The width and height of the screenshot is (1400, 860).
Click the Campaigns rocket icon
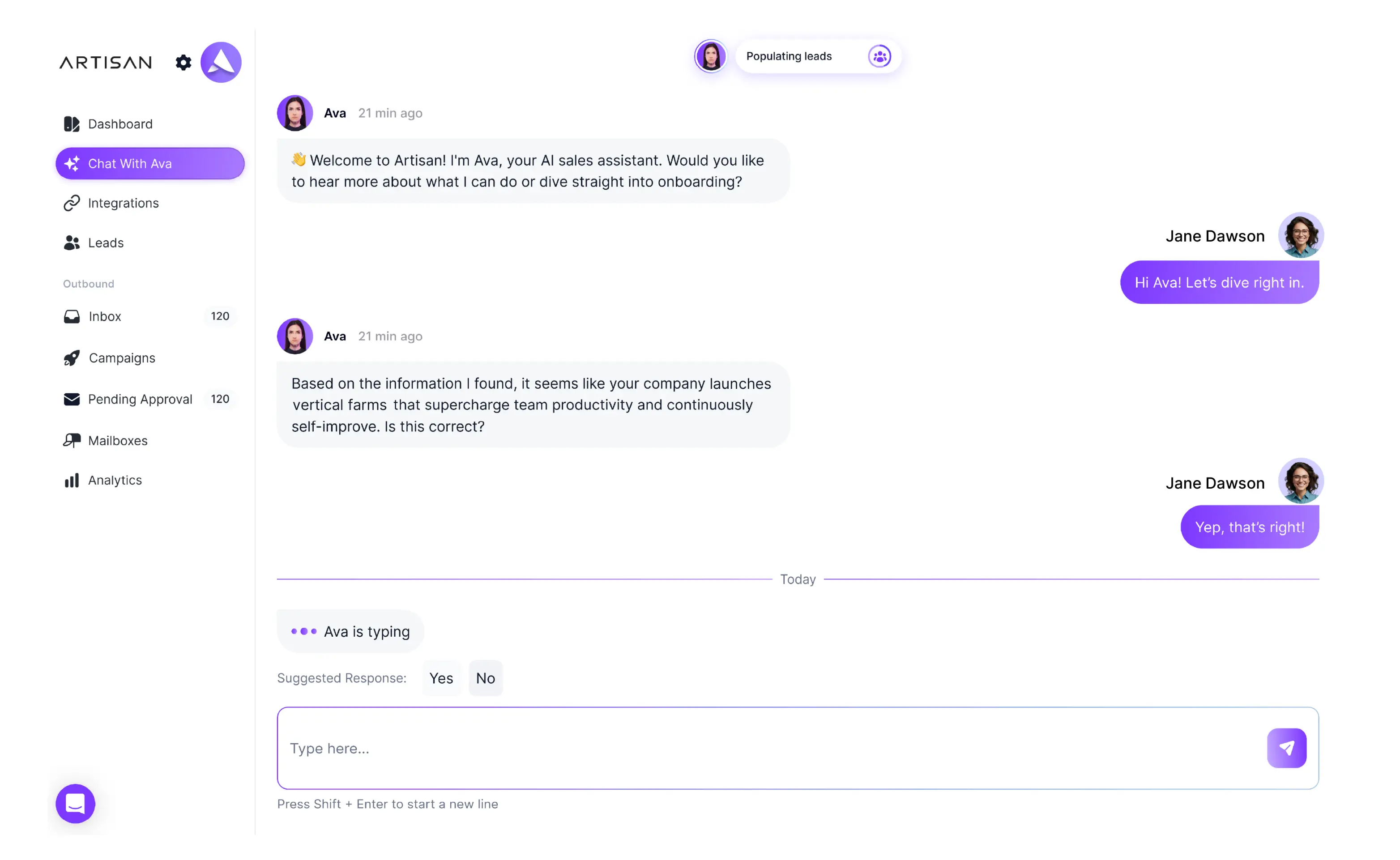(x=72, y=358)
